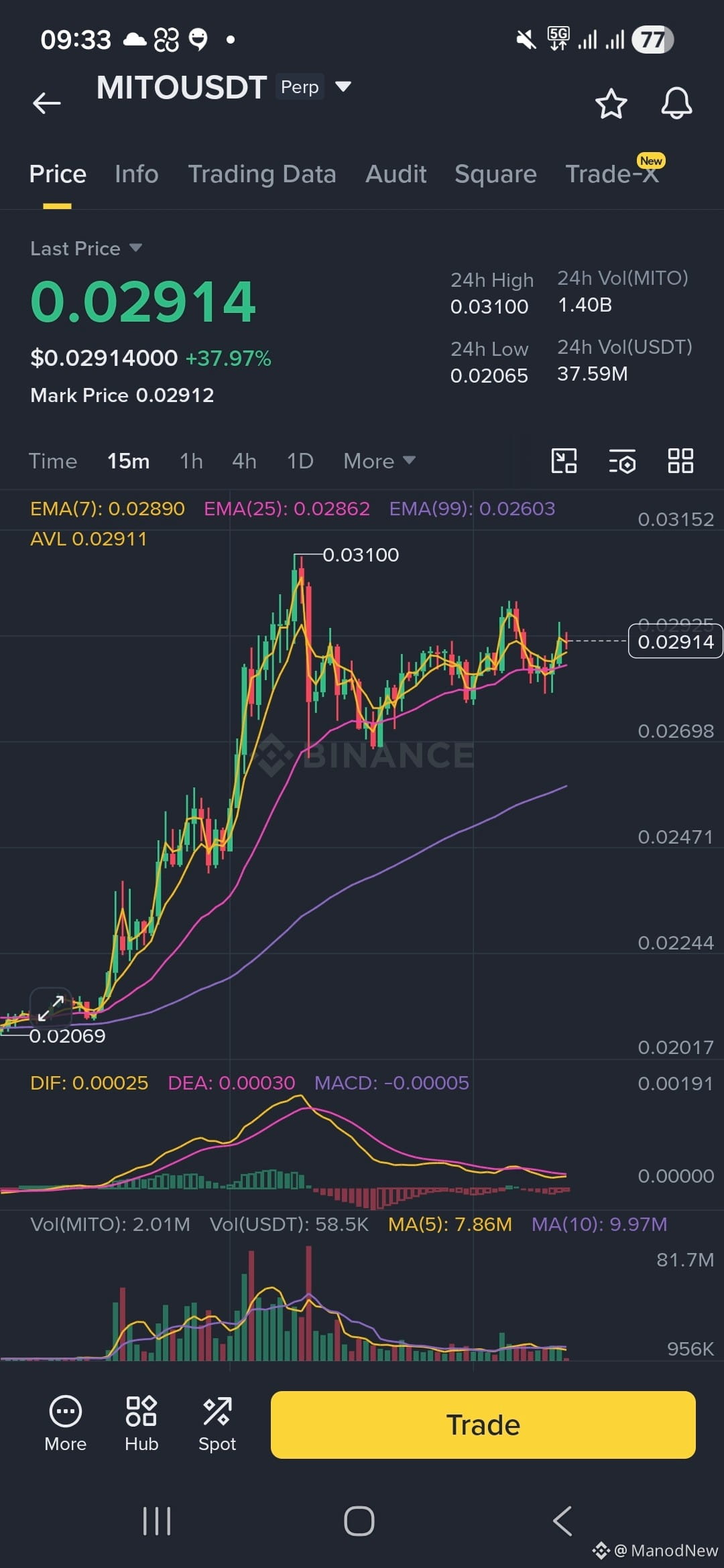
Task: Open the MITOUSDT pair selector dropdown arrow
Action: 343,86
